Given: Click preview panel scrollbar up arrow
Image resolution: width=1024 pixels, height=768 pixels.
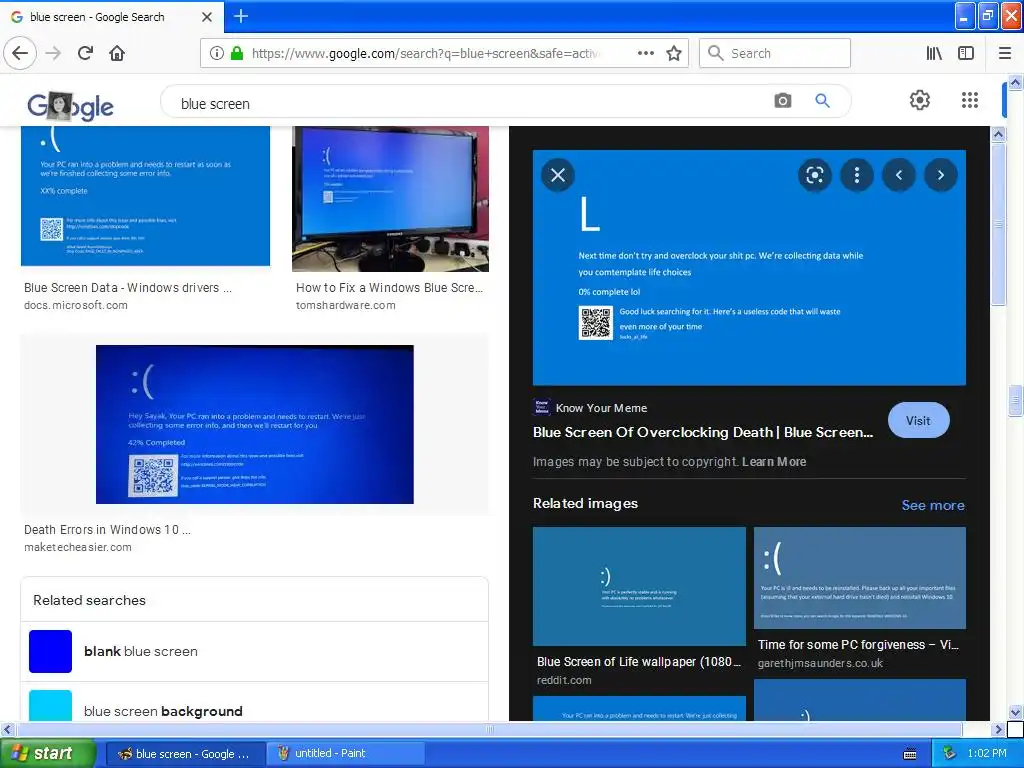Looking at the screenshot, I should pos(999,134).
